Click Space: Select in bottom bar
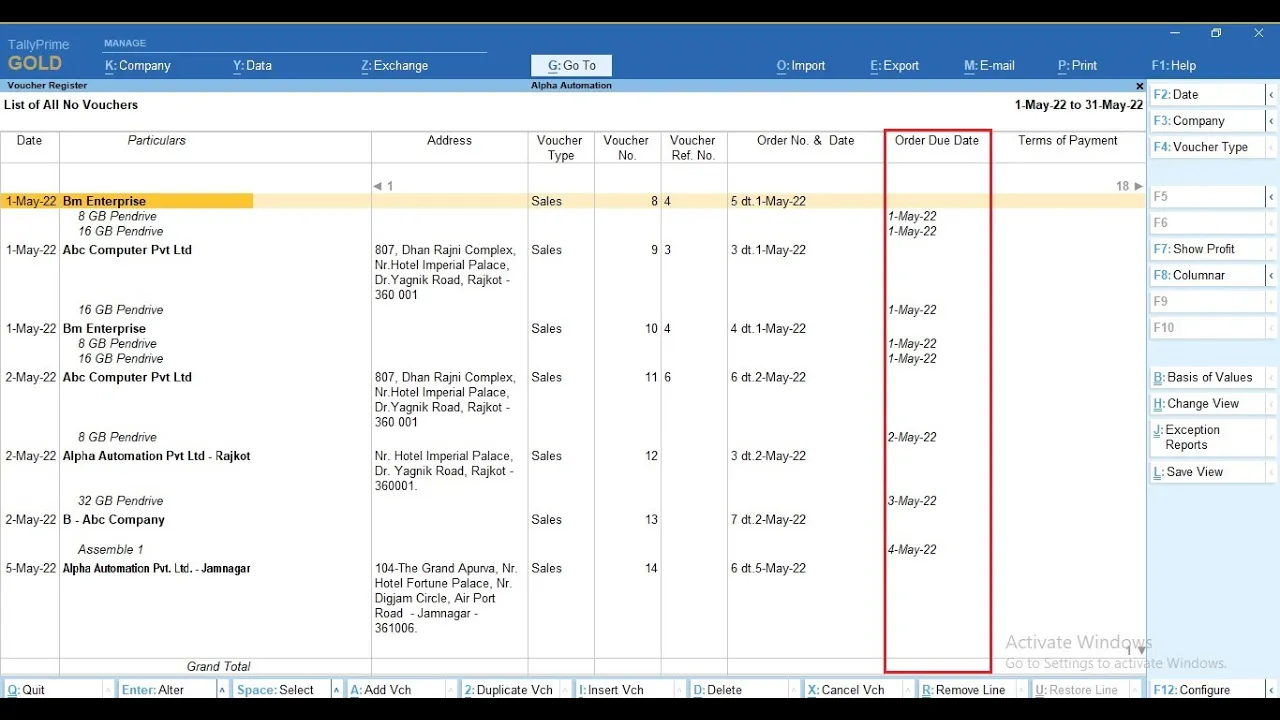This screenshot has width=1280, height=720. click(281, 690)
